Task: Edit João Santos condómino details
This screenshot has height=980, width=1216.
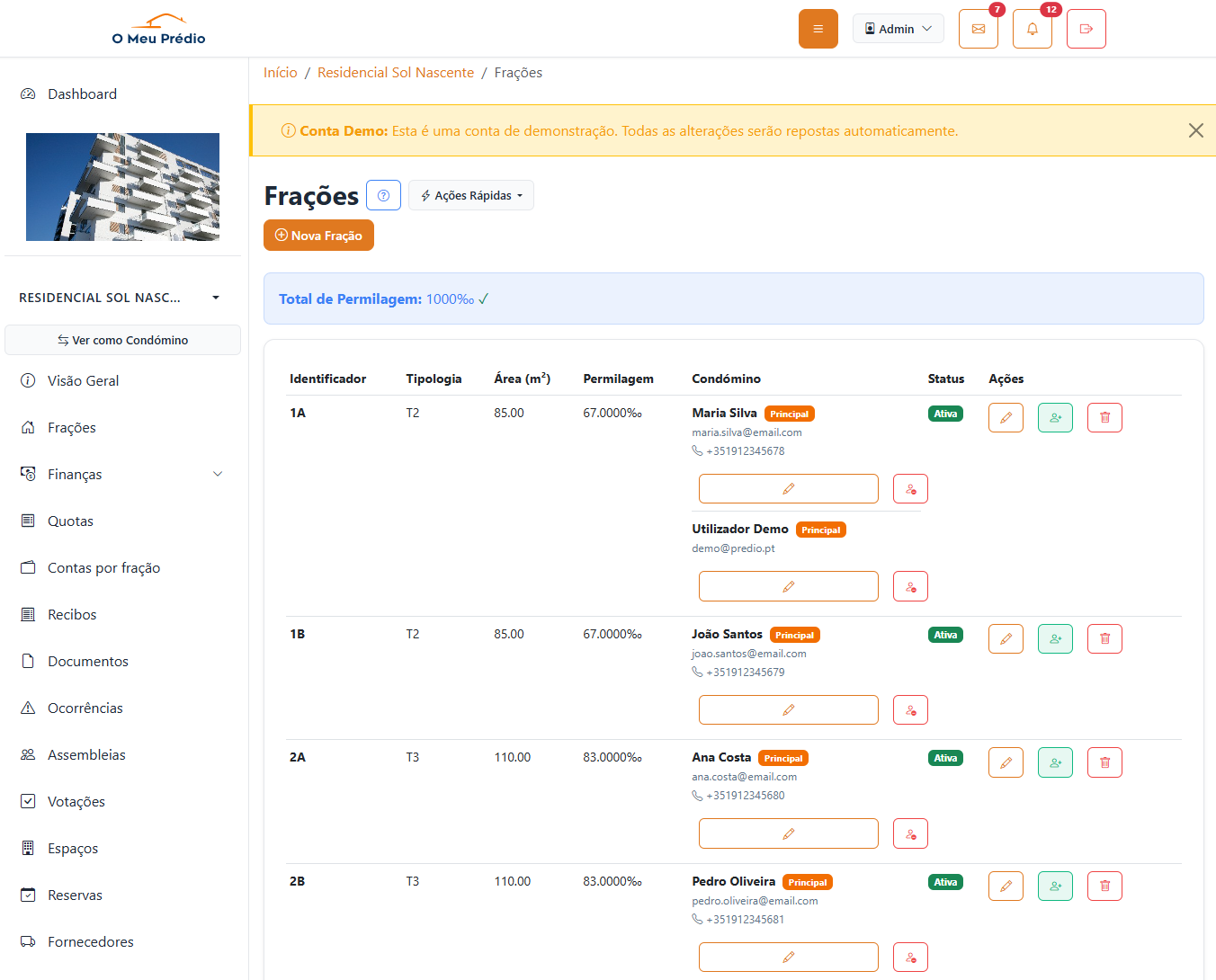Action: 788,709
